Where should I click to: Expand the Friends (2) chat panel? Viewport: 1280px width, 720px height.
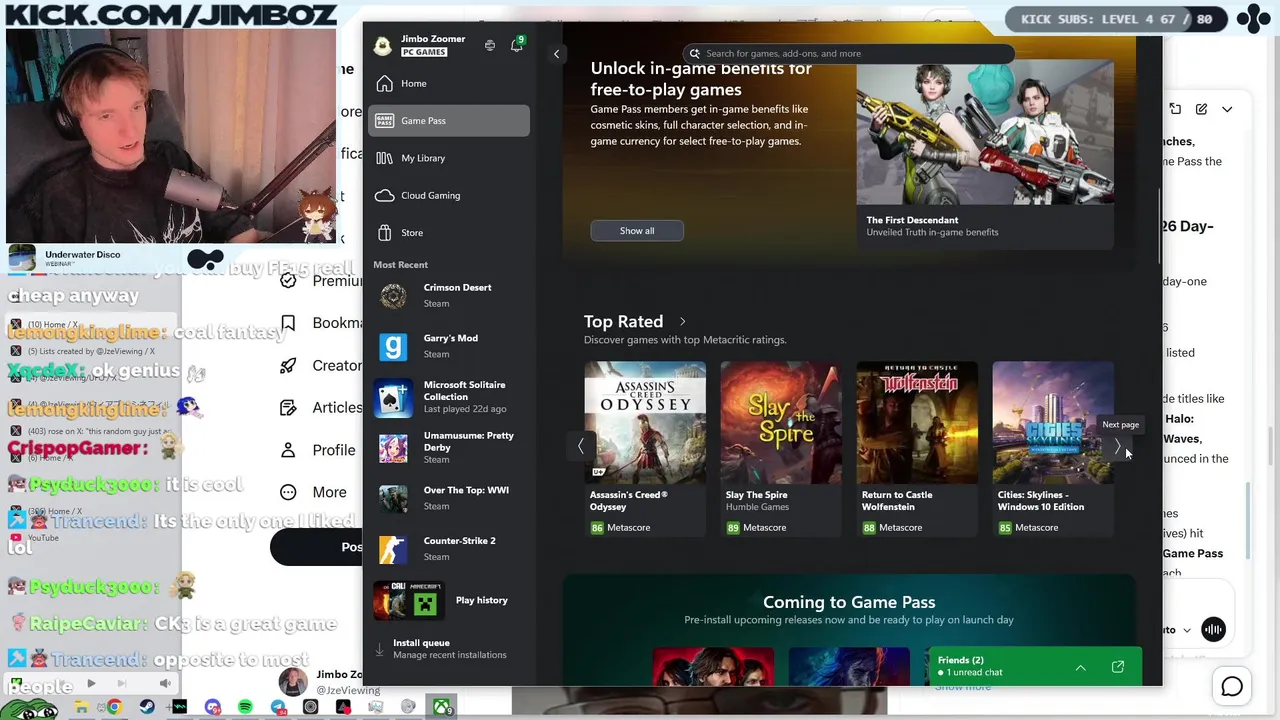click(x=1081, y=667)
